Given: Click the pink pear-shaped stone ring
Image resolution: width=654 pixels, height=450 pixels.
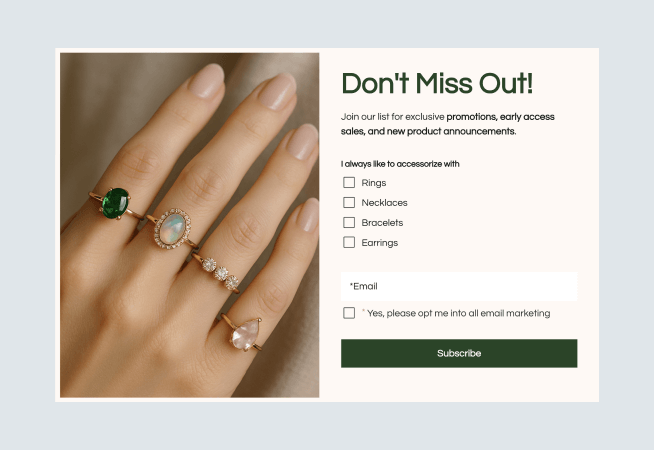Looking at the screenshot, I should click(x=244, y=334).
